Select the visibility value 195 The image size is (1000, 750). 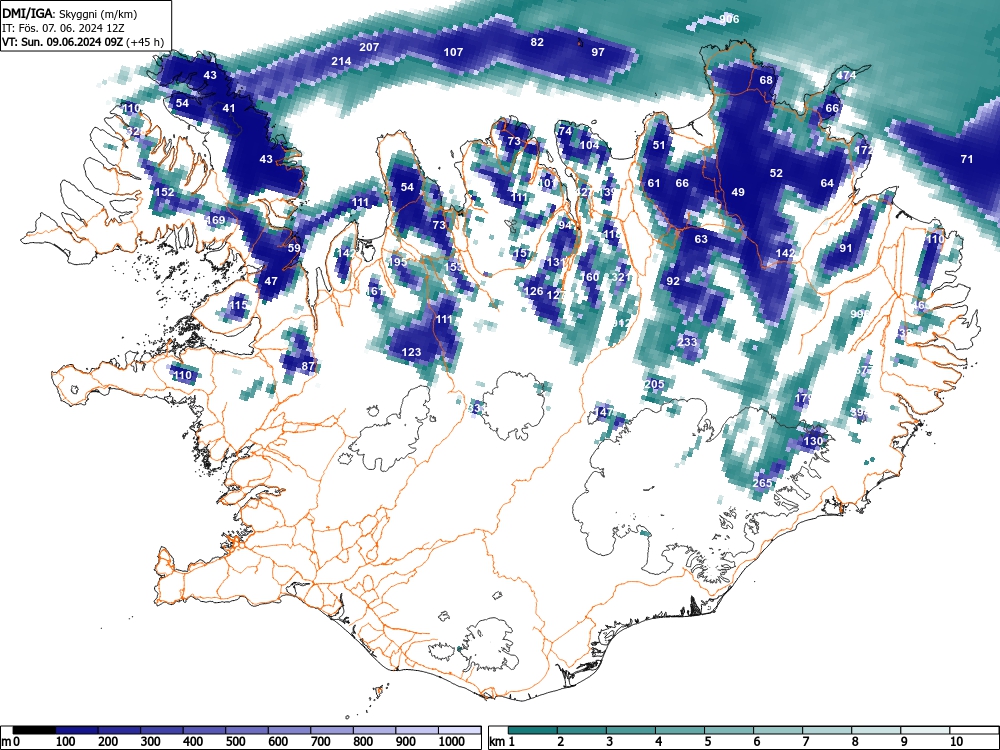pyautogui.click(x=397, y=262)
